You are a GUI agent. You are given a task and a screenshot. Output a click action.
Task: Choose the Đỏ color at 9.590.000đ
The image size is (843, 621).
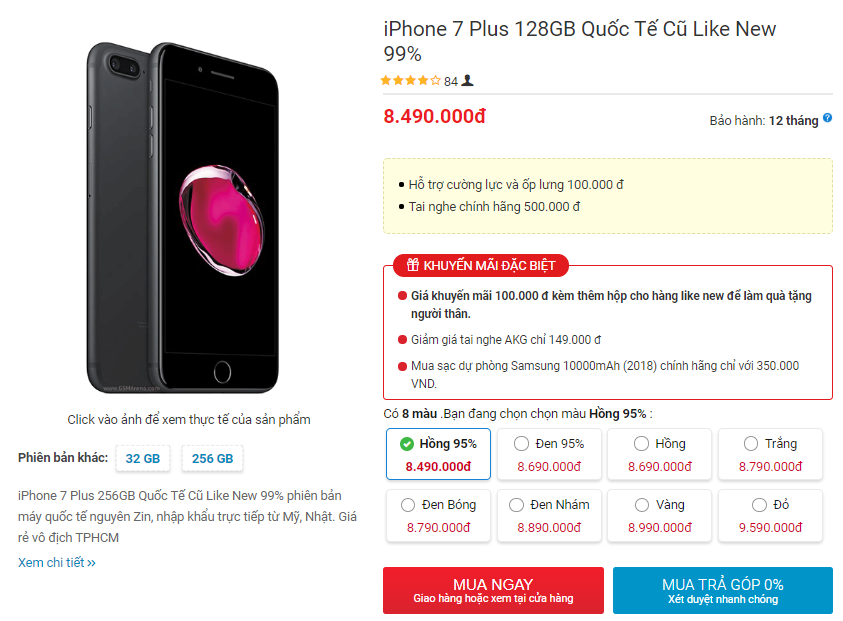pos(770,515)
